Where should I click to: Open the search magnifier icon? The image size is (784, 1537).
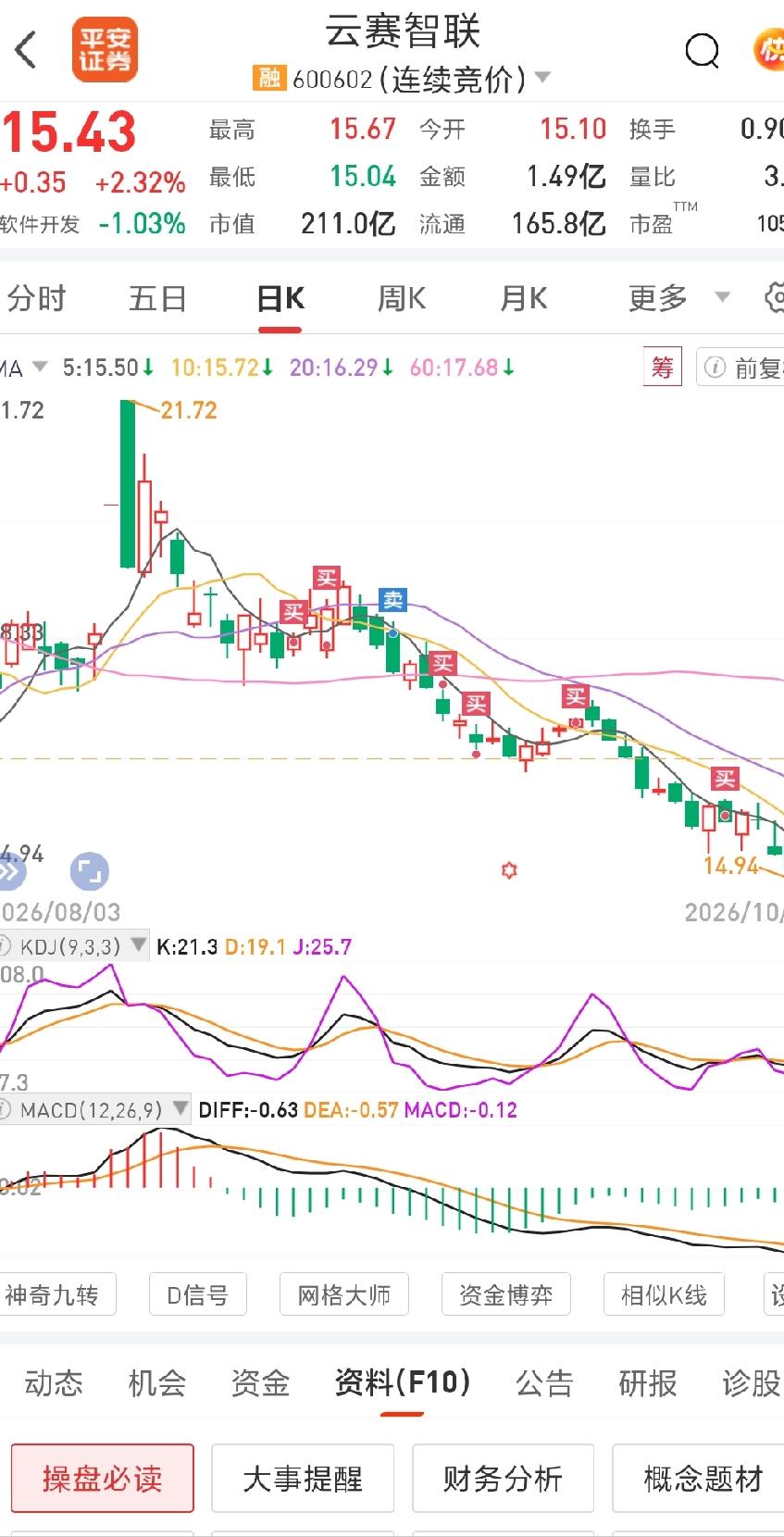702,51
